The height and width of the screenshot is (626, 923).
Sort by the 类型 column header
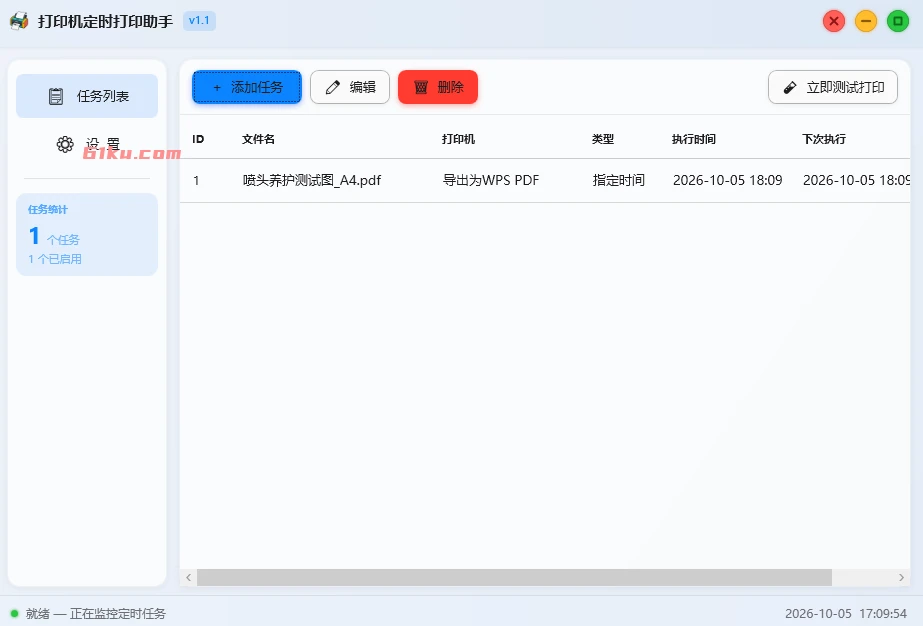click(603, 139)
